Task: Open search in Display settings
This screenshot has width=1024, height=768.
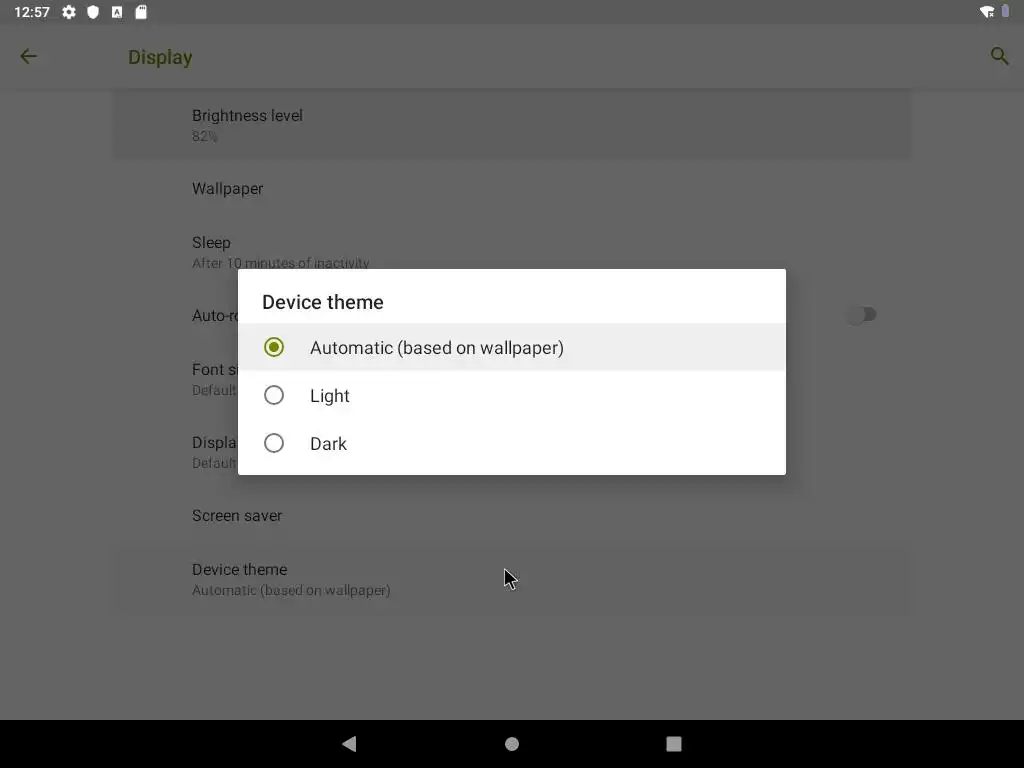Action: 999,56
